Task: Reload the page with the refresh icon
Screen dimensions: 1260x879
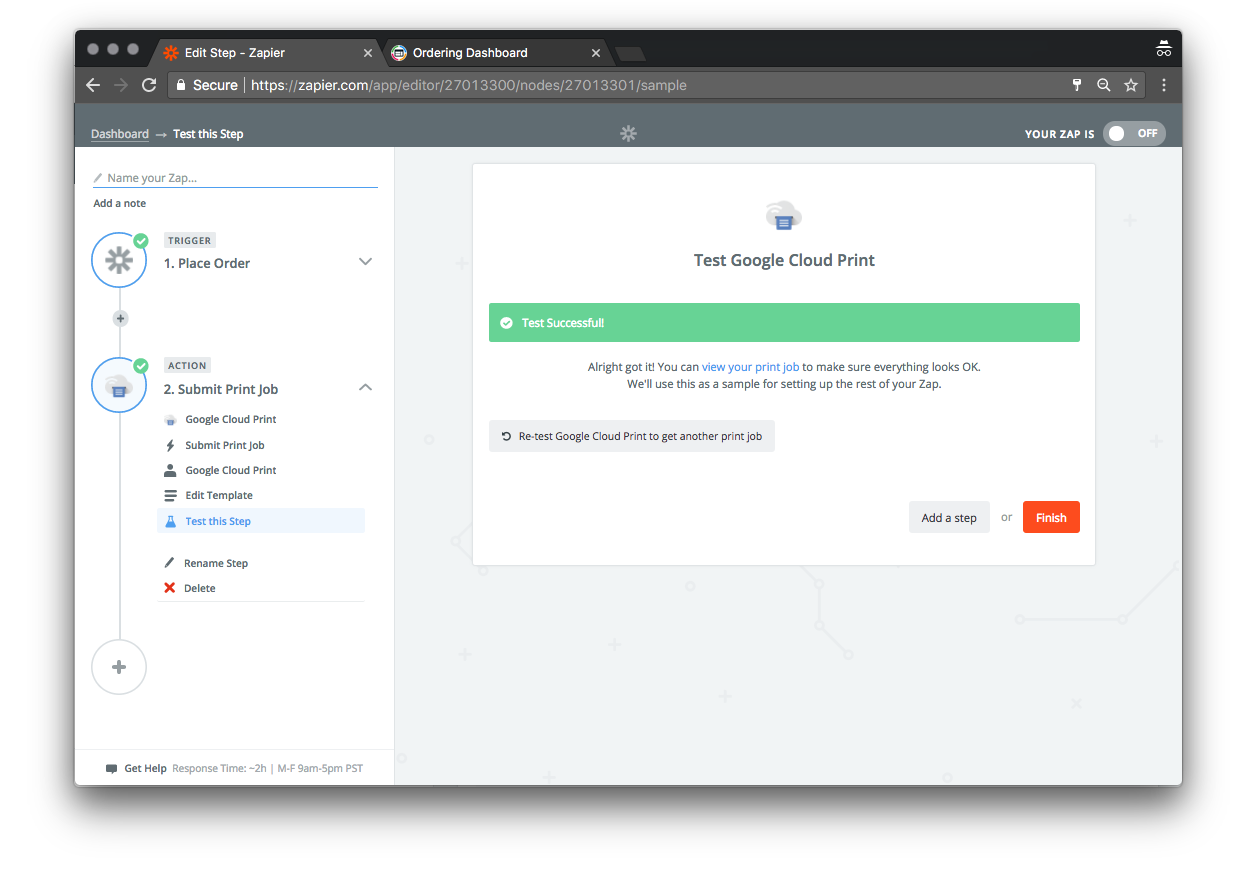Action: [149, 85]
